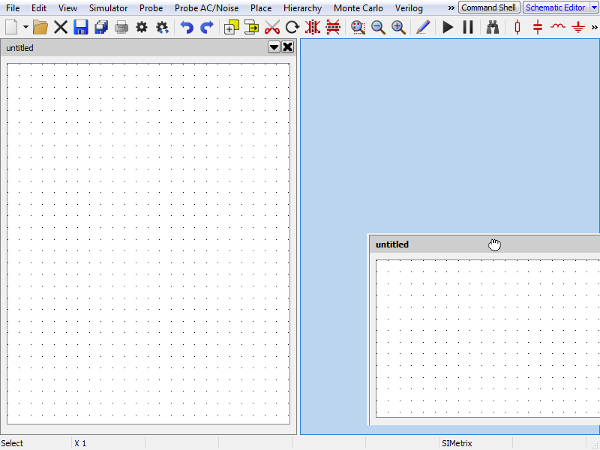The width and height of the screenshot is (600, 450).
Task: Place a ground symbol
Action: [578, 28]
